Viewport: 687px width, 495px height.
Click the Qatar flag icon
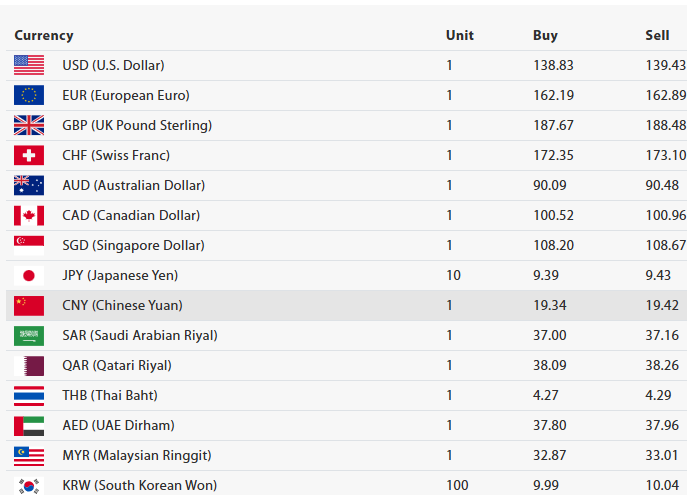coord(29,365)
